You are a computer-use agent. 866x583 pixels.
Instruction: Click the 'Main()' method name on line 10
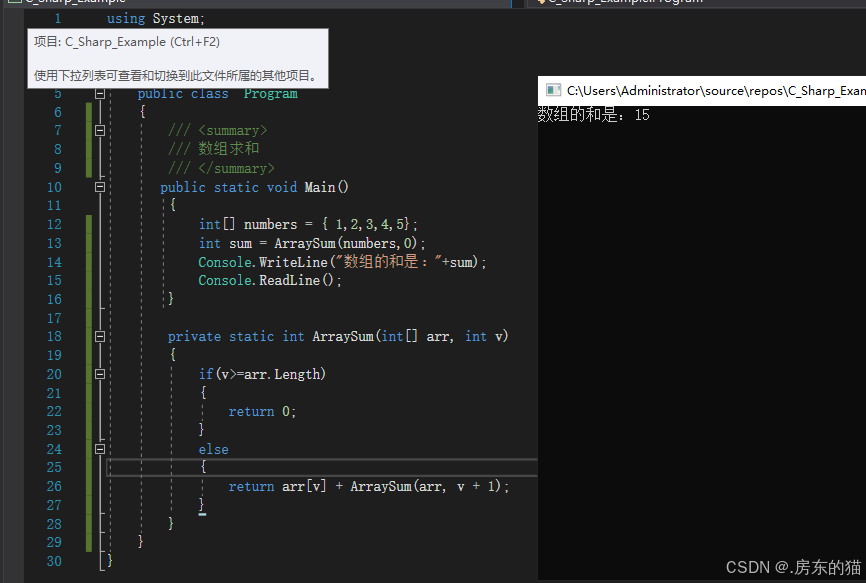click(326, 187)
